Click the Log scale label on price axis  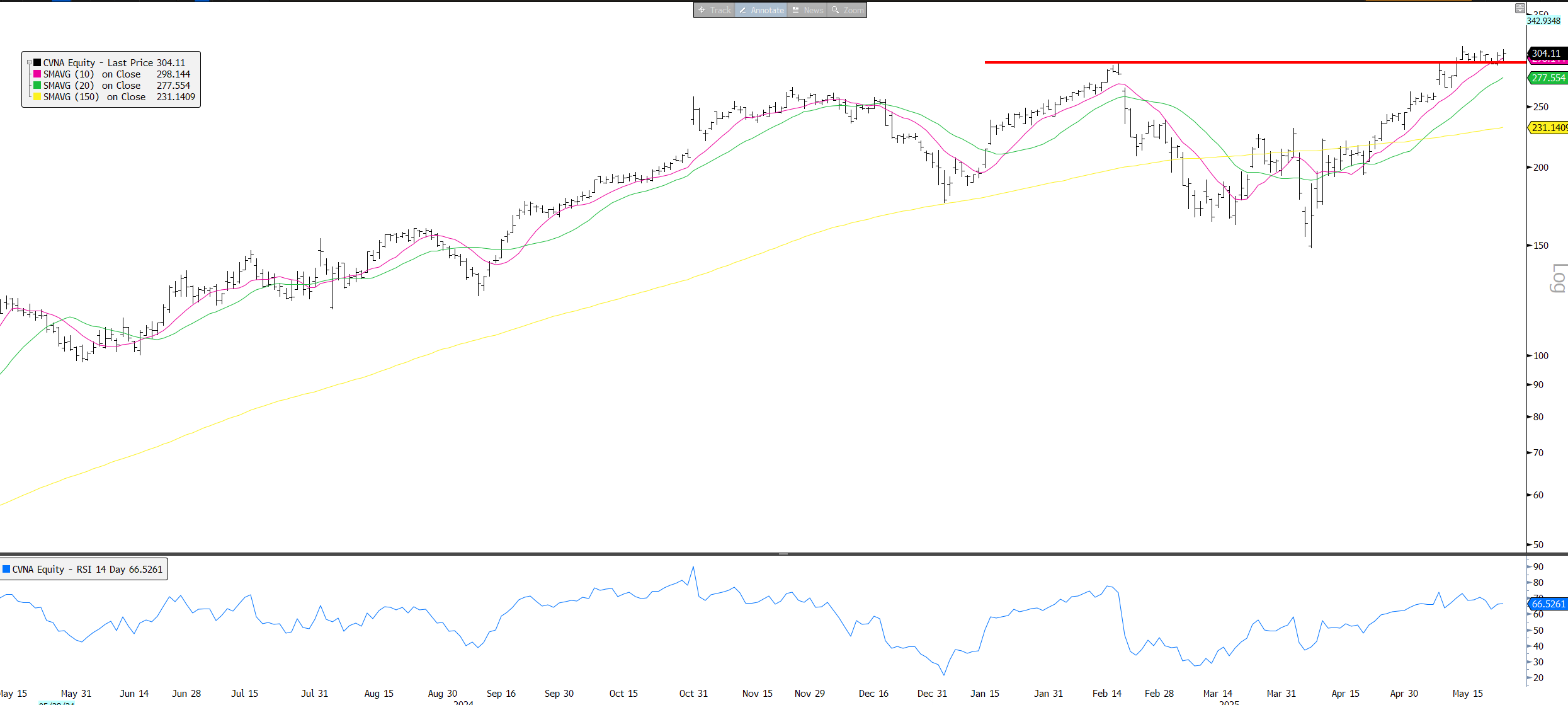click(x=1557, y=278)
